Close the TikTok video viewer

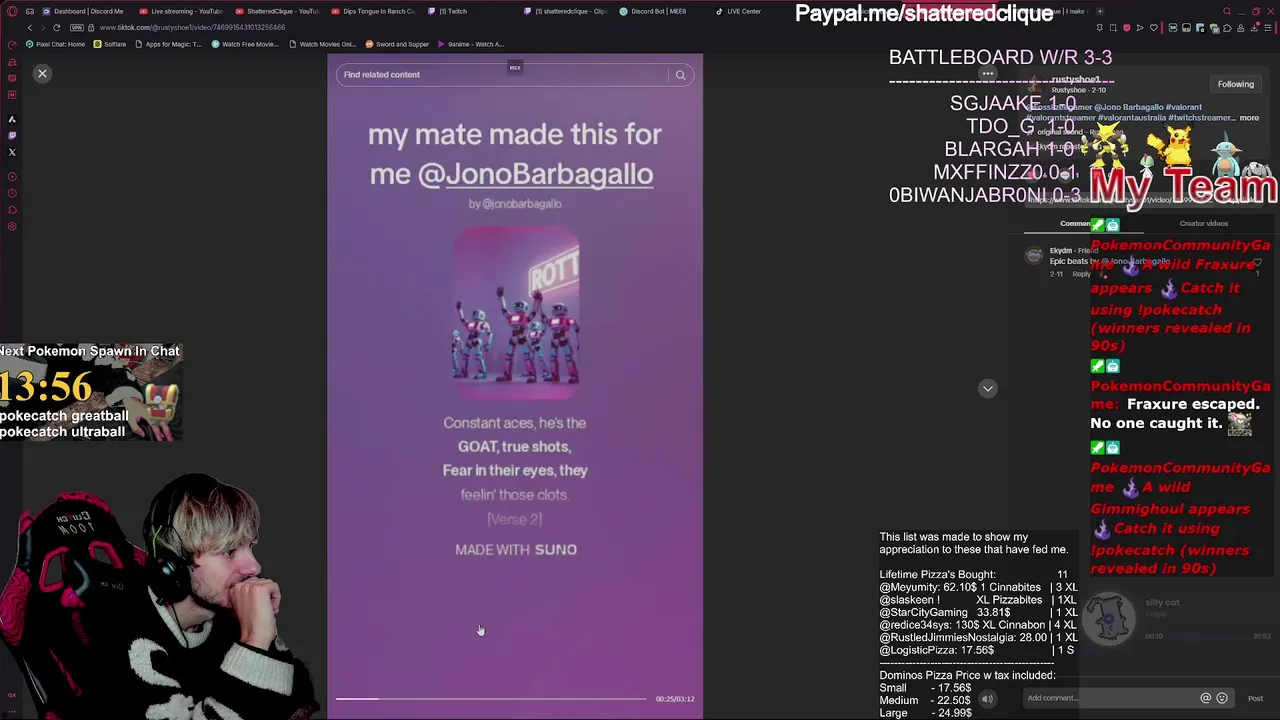pyautogui.click(x=42, y=73)
